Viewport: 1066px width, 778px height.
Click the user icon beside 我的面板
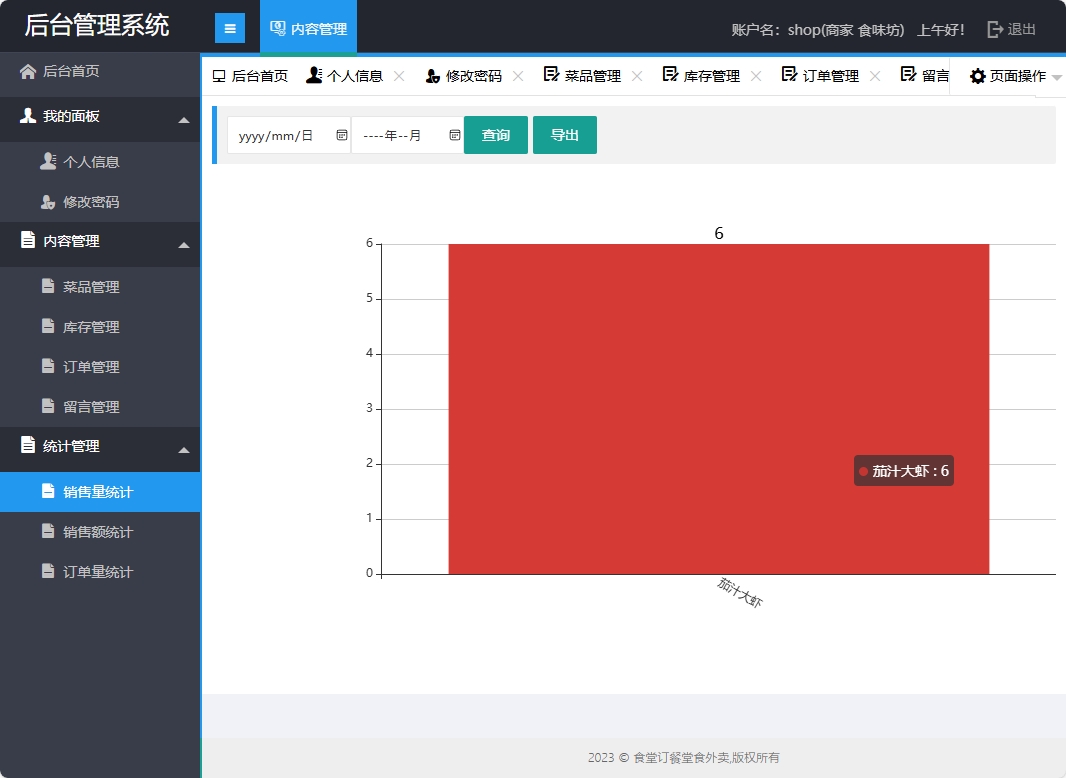point(28,116)
